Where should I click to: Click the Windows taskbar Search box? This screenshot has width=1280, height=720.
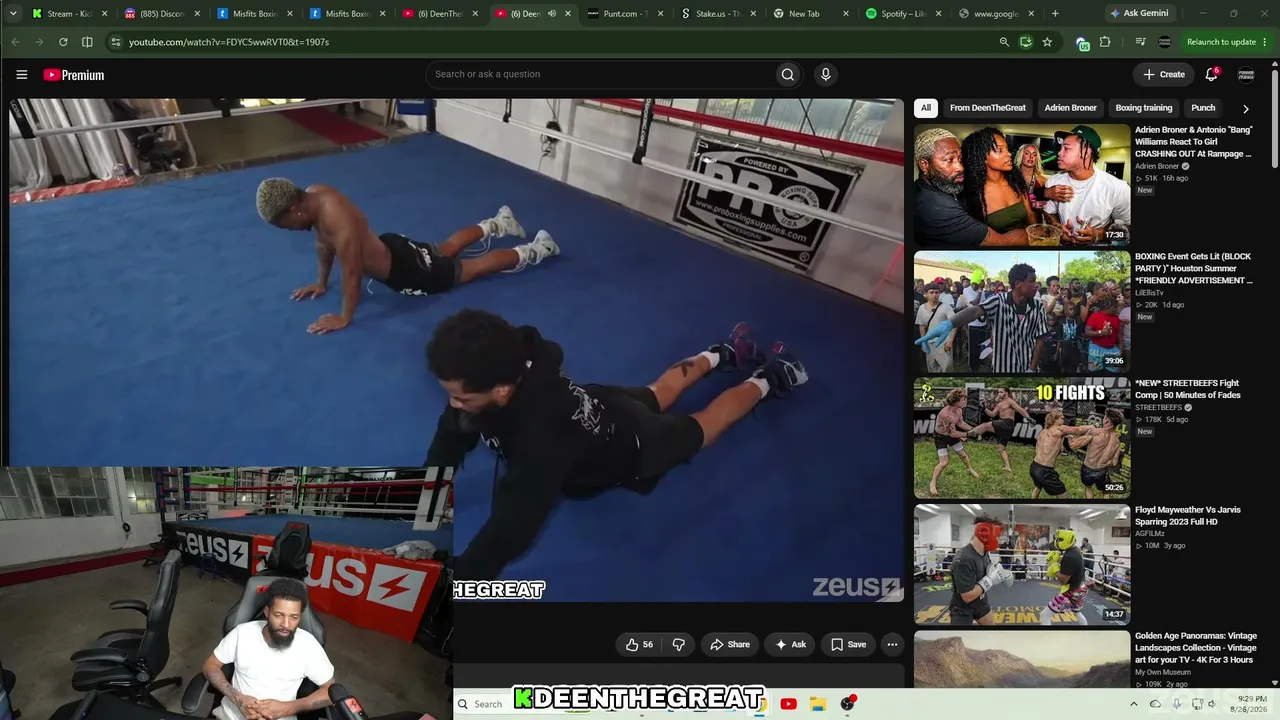point(488,704)
